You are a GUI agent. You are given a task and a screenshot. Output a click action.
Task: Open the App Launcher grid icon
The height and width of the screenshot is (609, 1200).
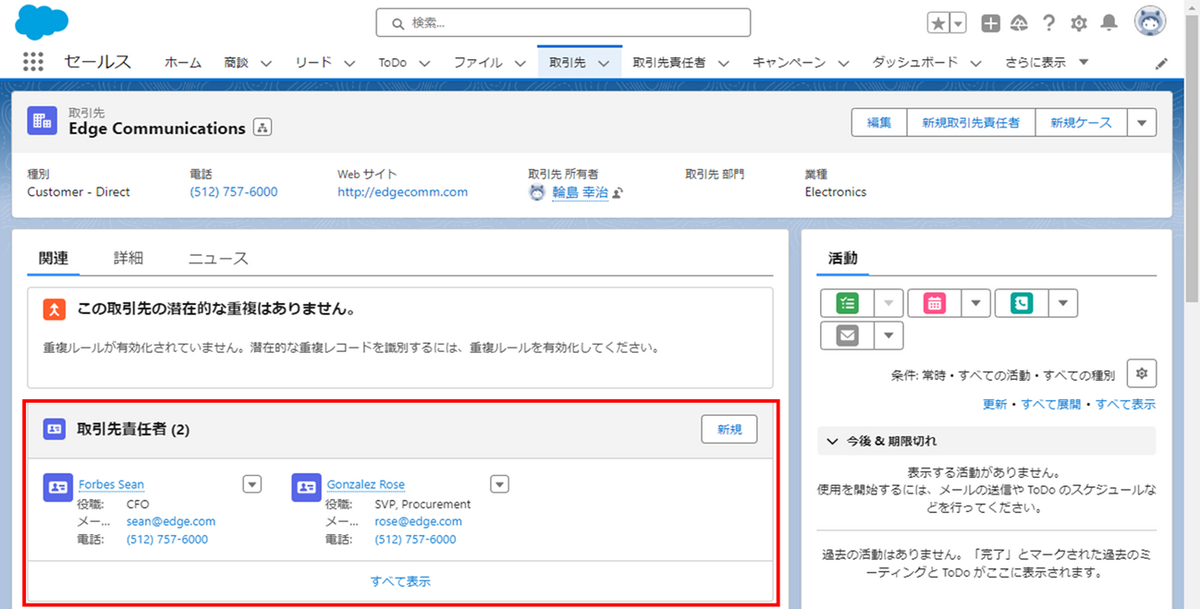(x=33, y=62)
